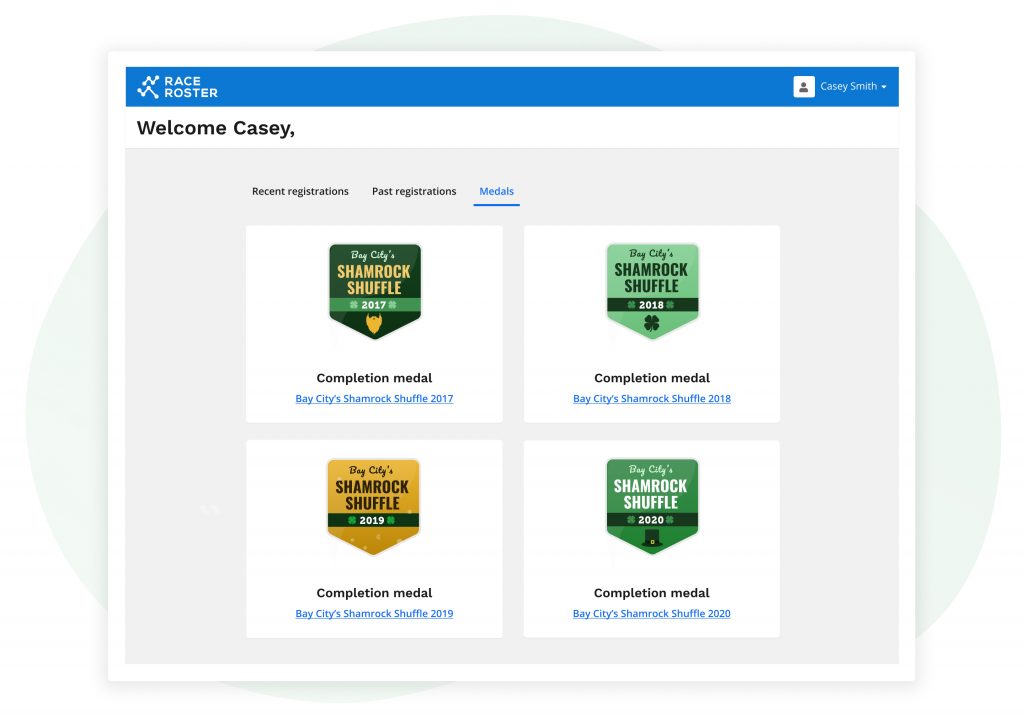The width and height of the screenshot is (1024, 728).
Task: Select the Medals tab
Action: tap(496, 191)
